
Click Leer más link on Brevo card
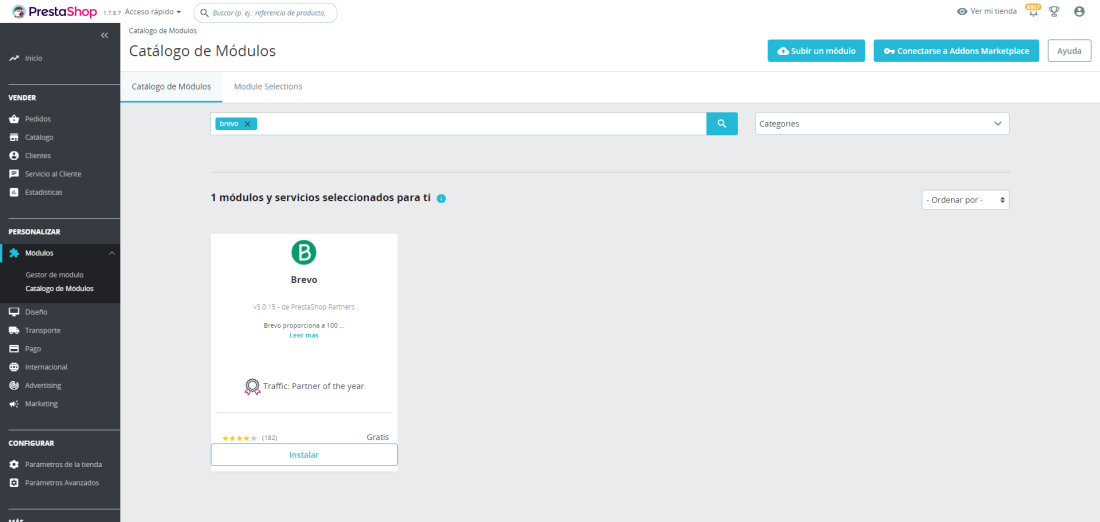pos(304,335)
